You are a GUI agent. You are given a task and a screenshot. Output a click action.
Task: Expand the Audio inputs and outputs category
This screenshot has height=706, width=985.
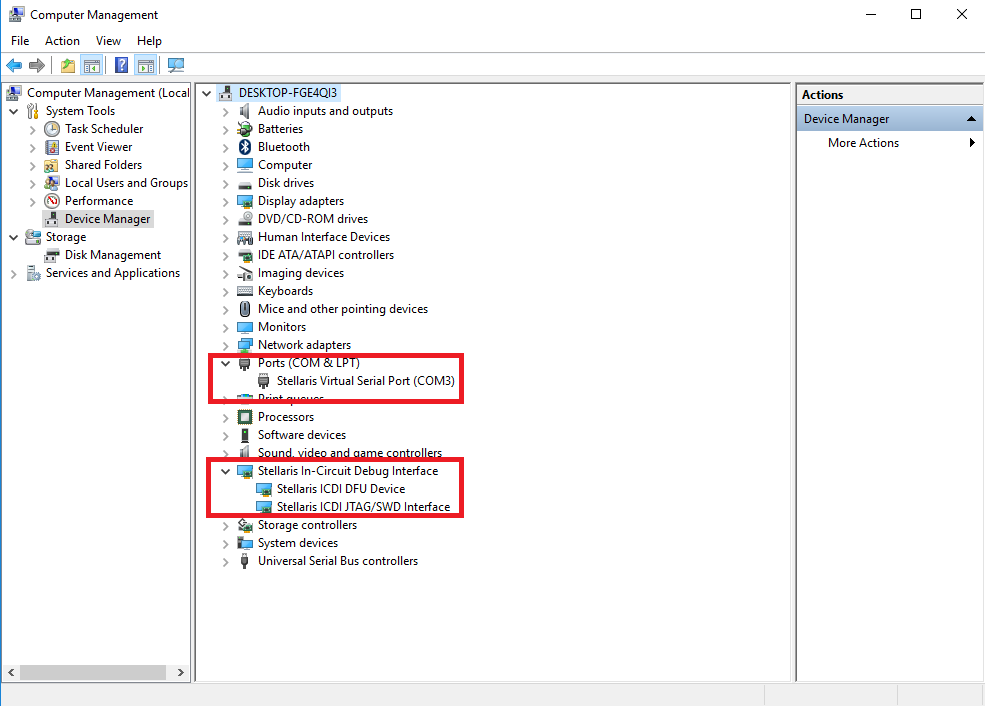[x=226, y=112]
